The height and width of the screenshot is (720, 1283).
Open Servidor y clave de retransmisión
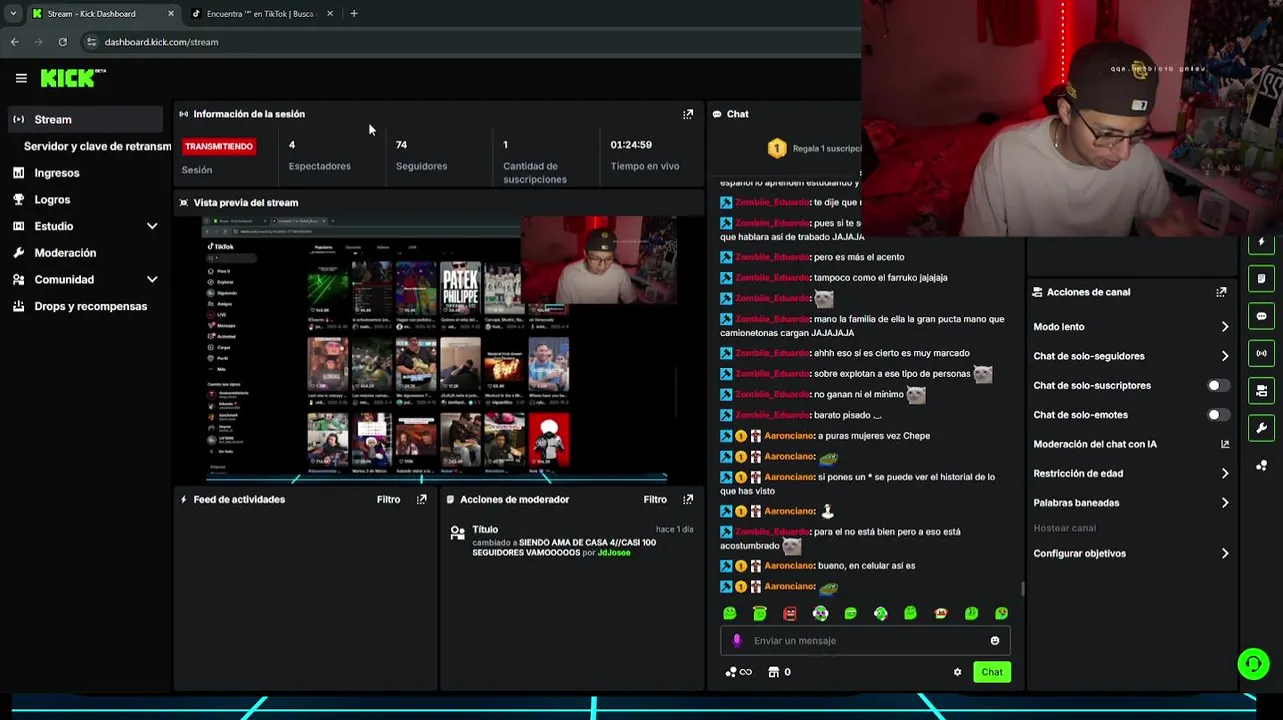[x=97, y=146]
